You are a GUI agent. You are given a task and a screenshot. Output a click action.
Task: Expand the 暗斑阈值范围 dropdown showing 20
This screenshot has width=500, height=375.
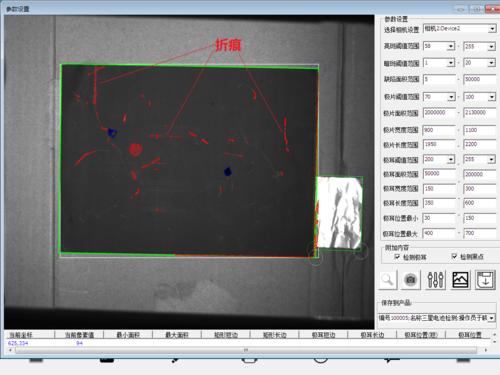(x=480, y=63)
